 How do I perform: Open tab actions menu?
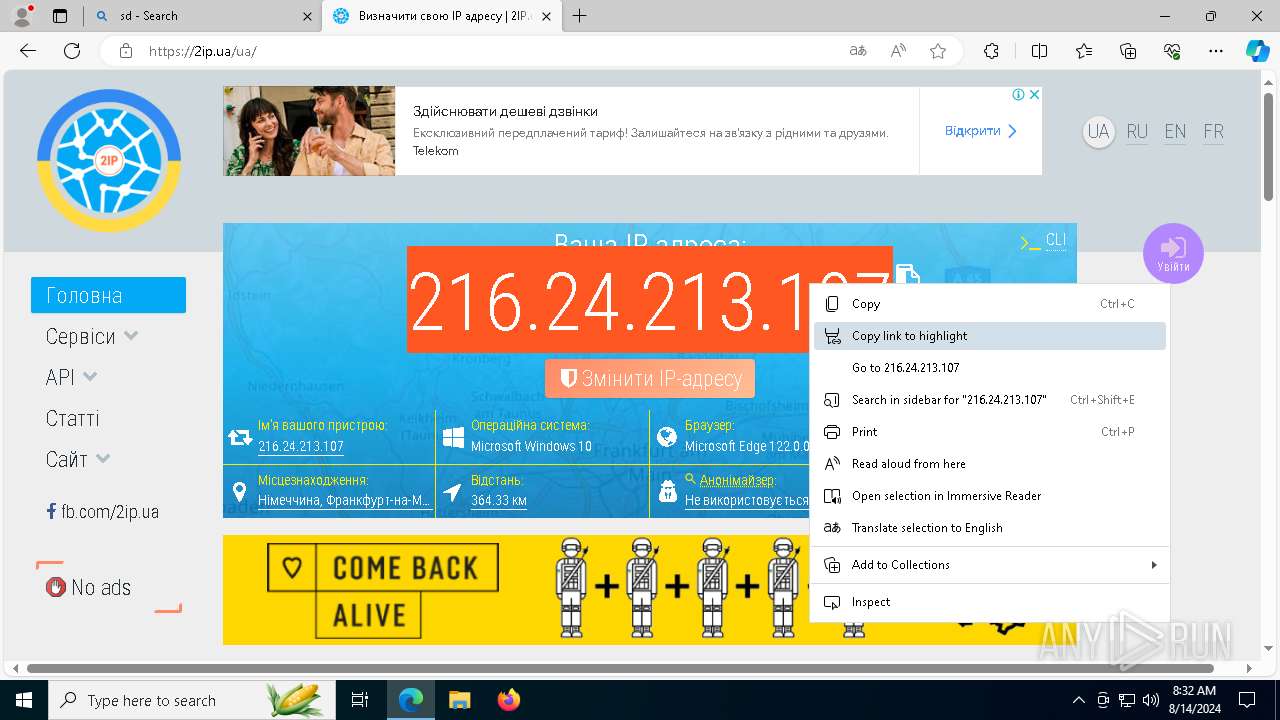tap(60, 16)
